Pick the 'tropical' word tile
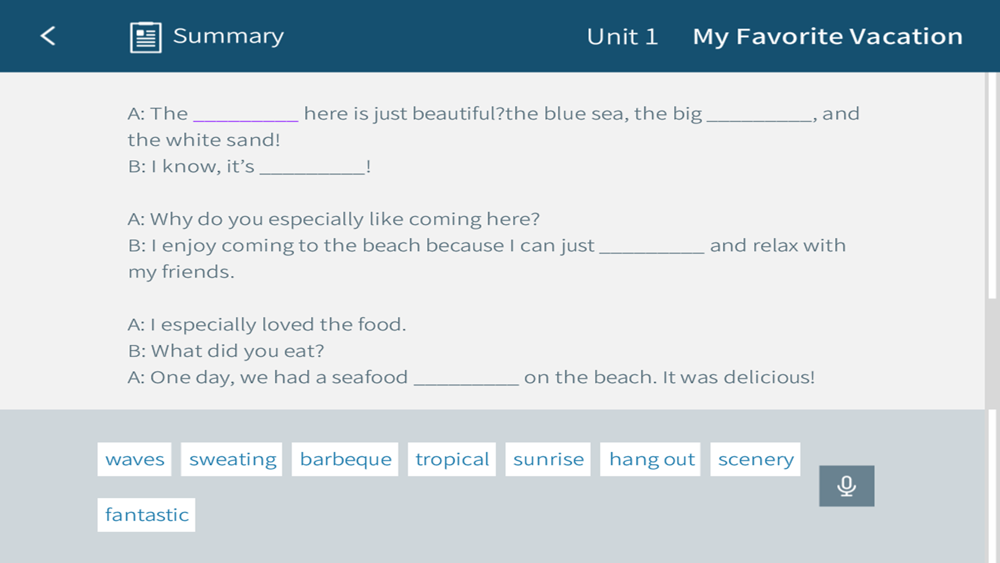This screenshot has height=563, width=1000. tap(452, 459)
